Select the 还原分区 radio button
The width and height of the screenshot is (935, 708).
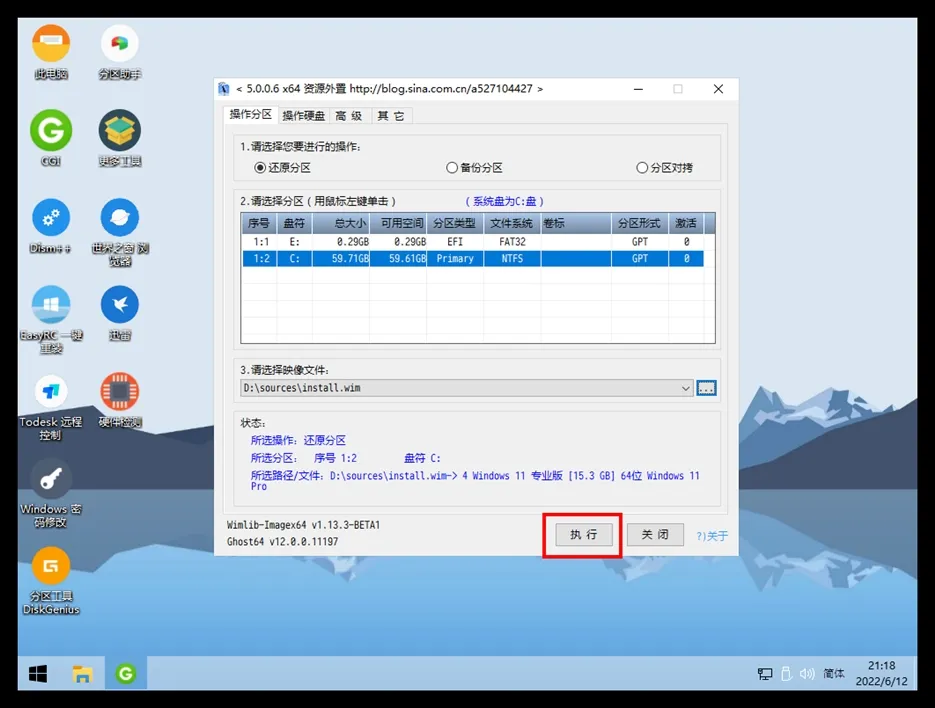tap(260, 168)
